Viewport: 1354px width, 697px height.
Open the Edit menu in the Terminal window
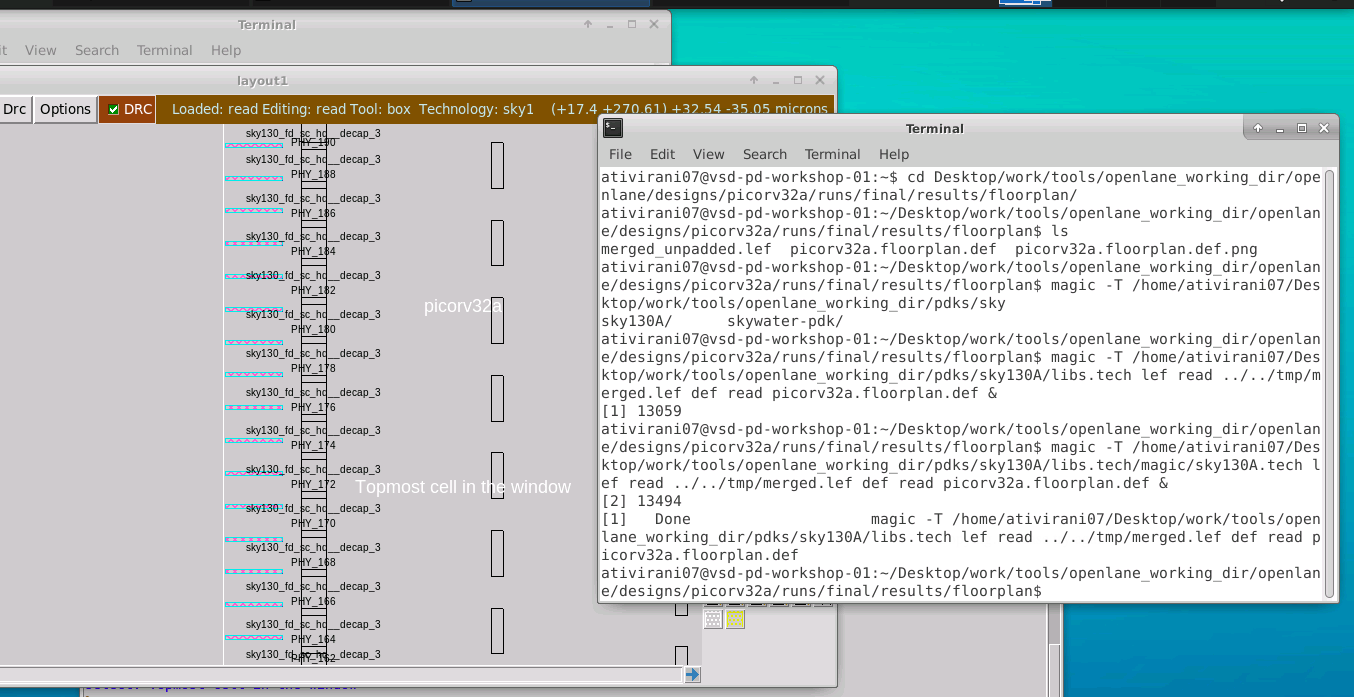[x=662, y=154]
